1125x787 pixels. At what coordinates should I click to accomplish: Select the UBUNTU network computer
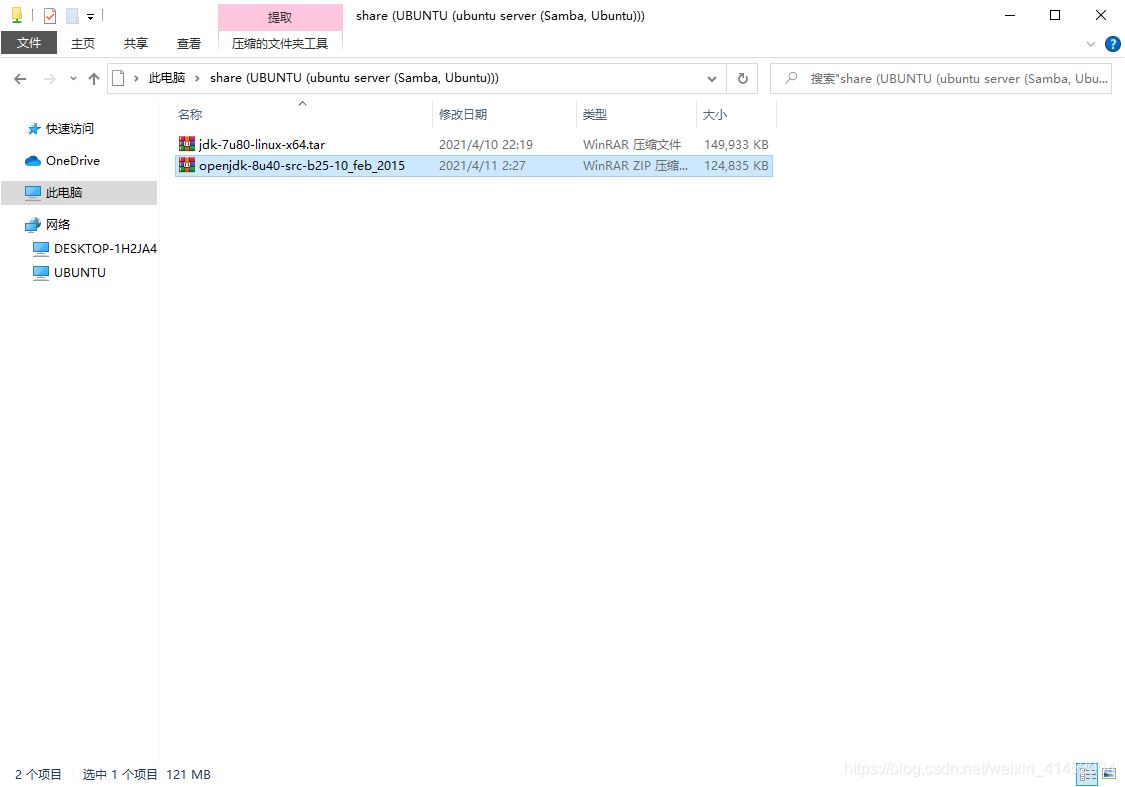(79, 272)
